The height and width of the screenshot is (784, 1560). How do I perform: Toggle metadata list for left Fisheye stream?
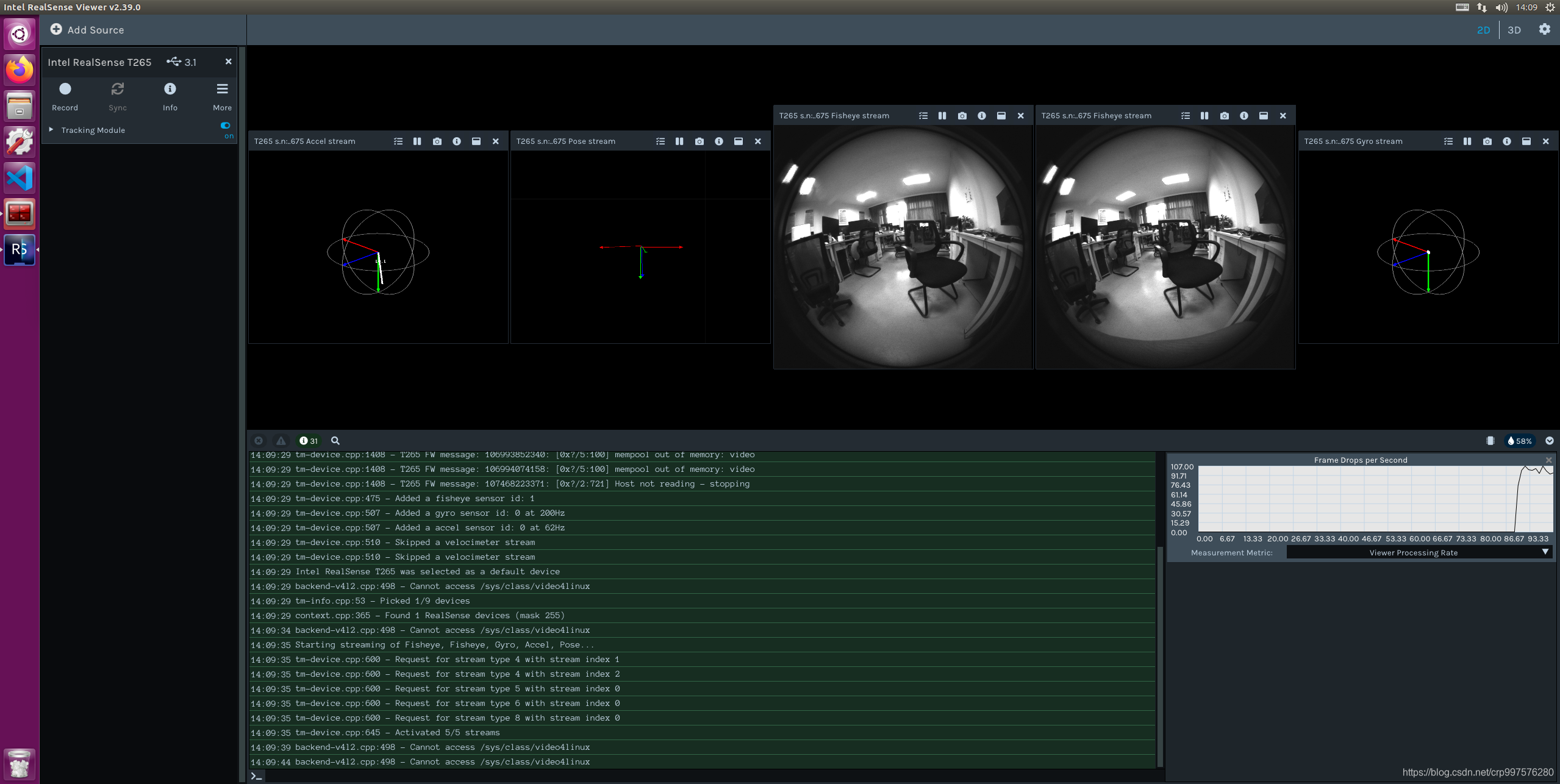923,116
